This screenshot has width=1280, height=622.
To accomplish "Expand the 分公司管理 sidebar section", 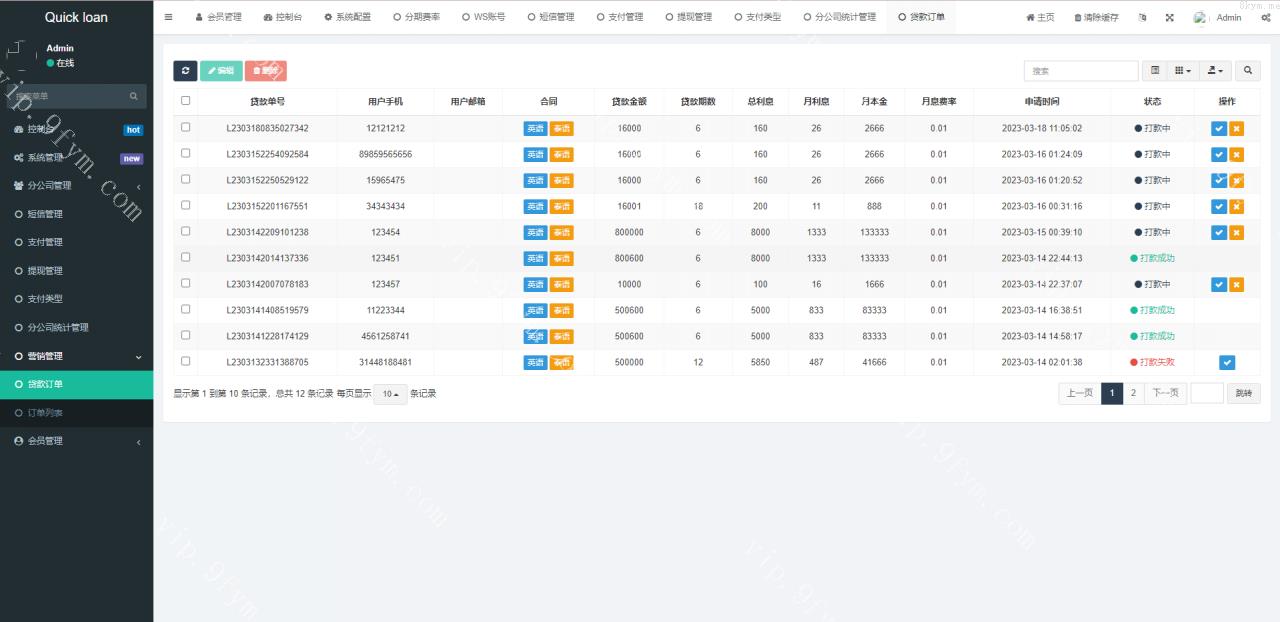I will click(x=48, y=185).
